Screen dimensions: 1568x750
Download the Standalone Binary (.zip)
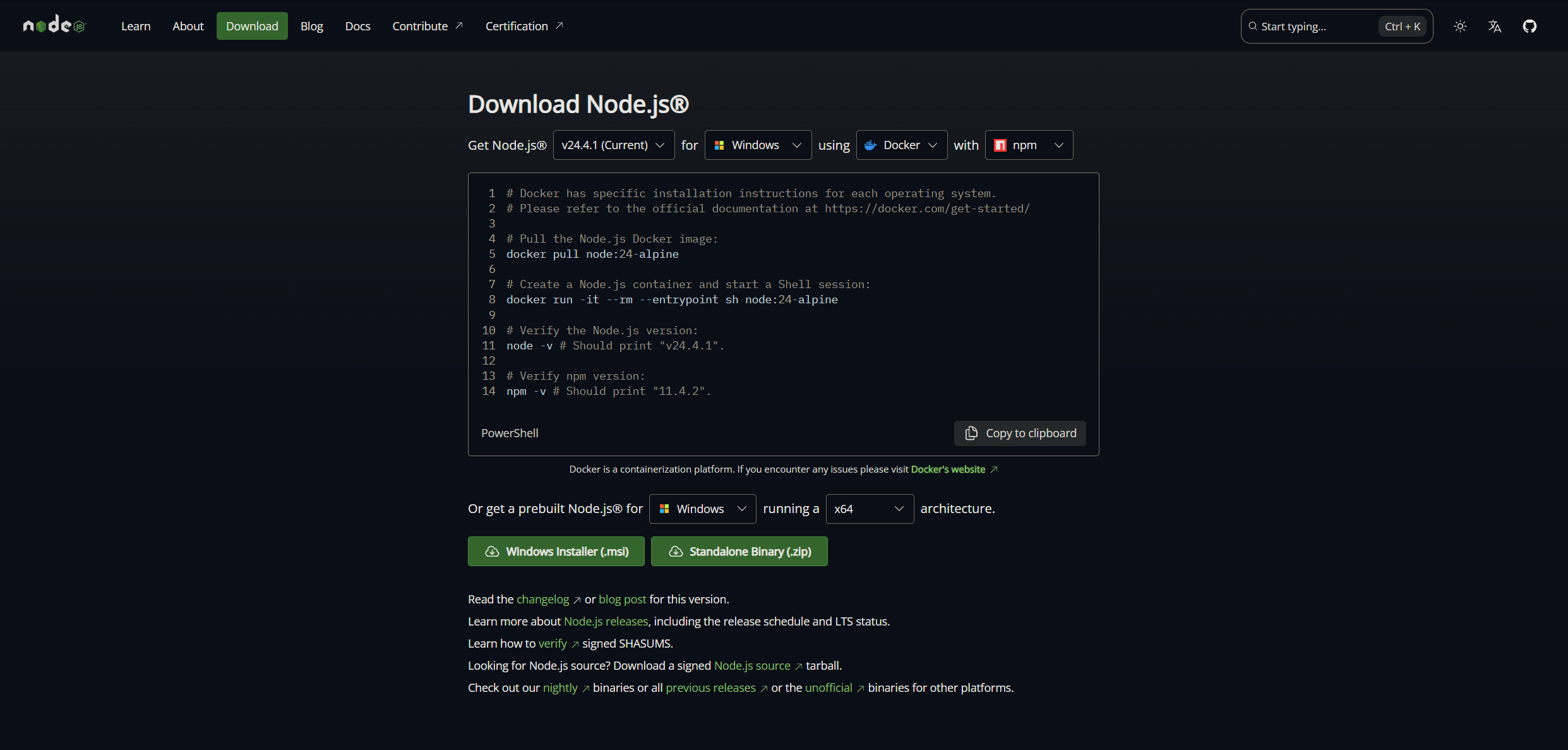pos(739,552)
